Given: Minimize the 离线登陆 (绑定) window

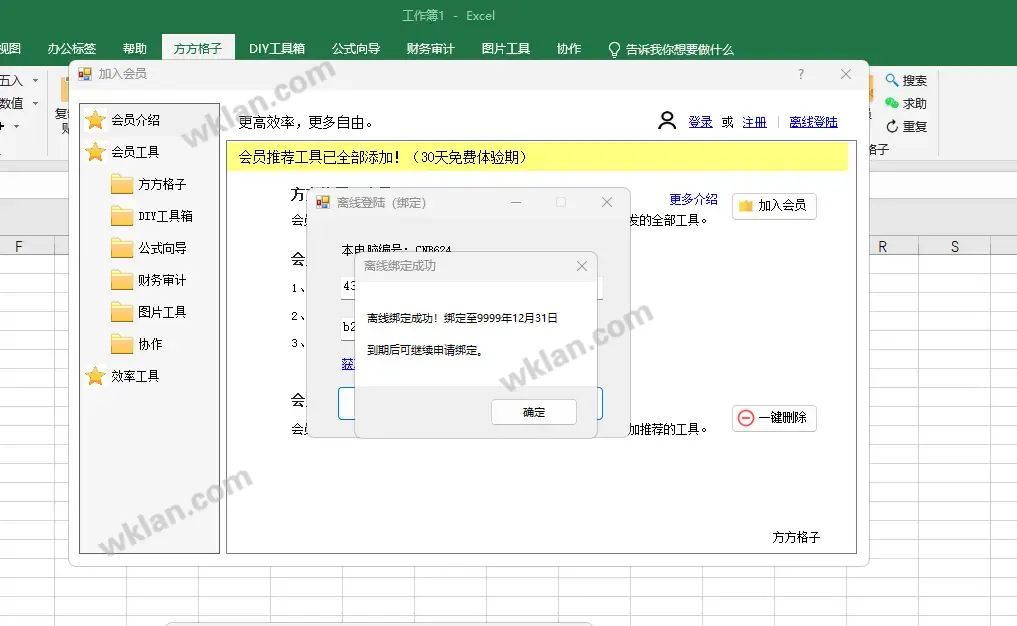Looking at the screenshot, I should [x=516, y=202].
